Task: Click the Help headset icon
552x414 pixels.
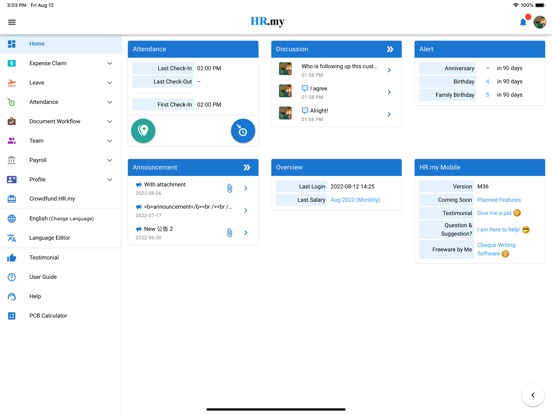Action: [x=12, y=296]
